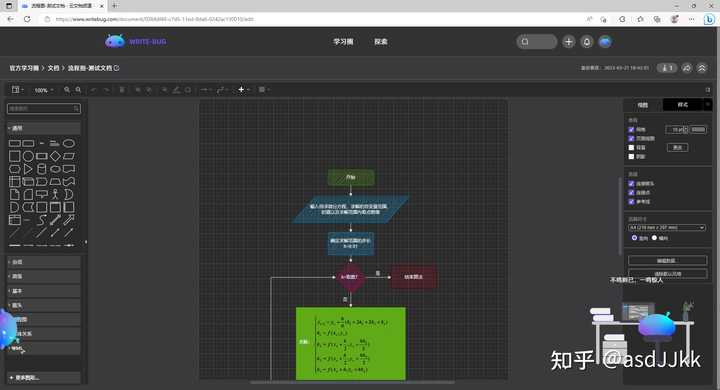Click the delete trash icon in the toolbar
The width and height of the screenshot is (720, 390).
tap(122, 90)
